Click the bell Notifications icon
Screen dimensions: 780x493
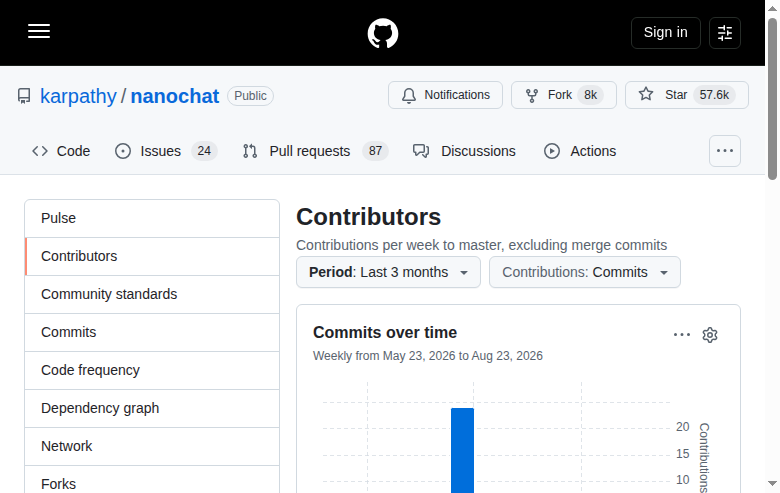pos(409,95)
